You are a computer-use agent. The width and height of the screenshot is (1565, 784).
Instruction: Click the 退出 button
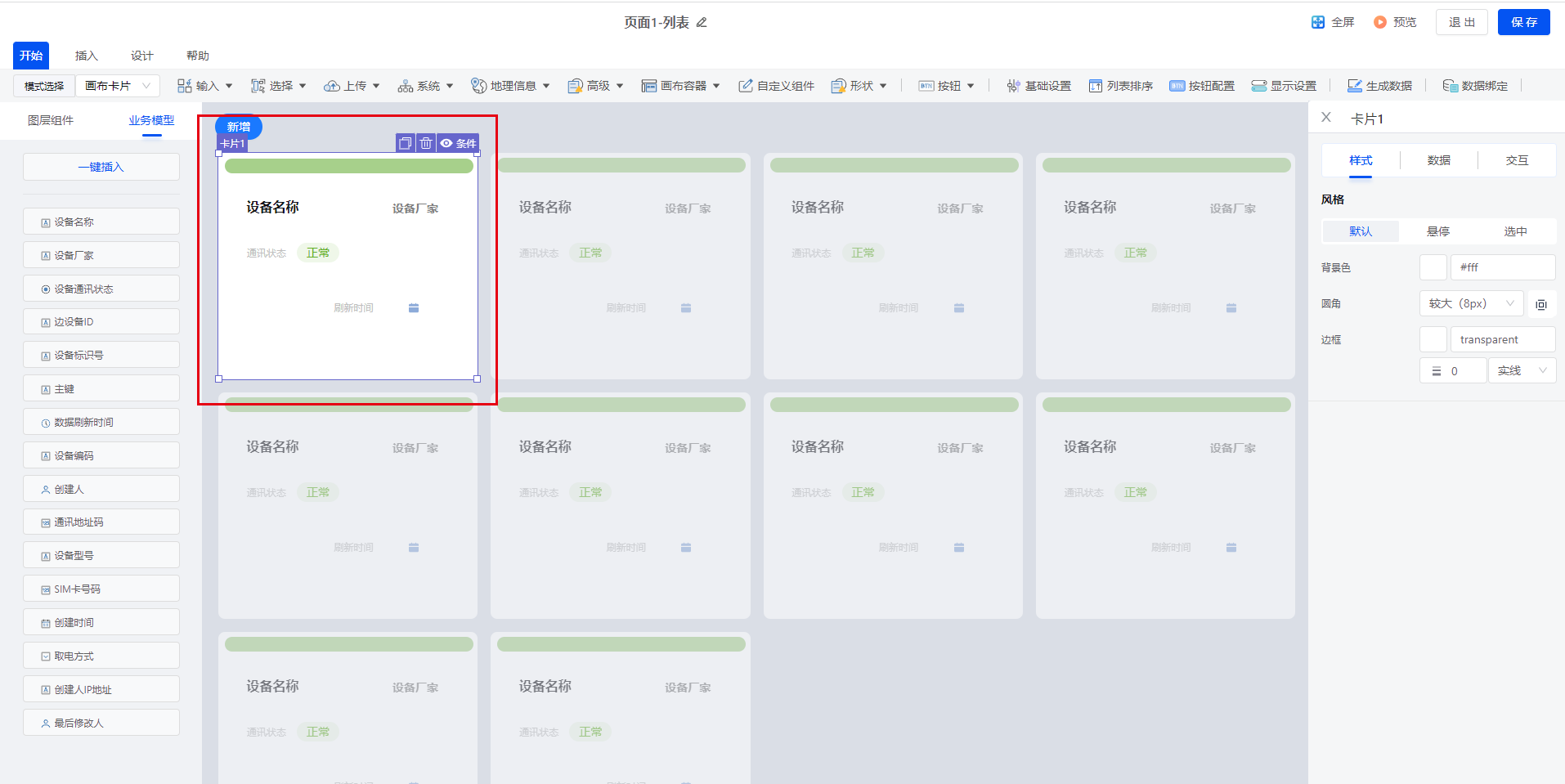tap(1462, 22)
